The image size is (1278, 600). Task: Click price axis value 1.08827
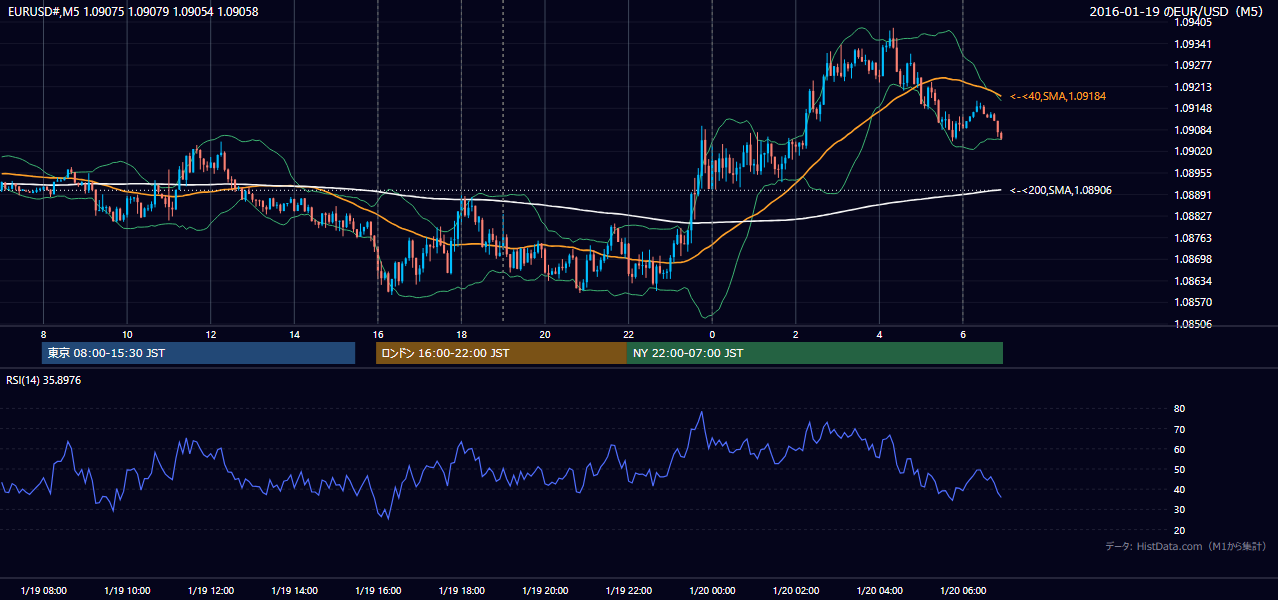pyautogui.click(x=1195, y=216)
